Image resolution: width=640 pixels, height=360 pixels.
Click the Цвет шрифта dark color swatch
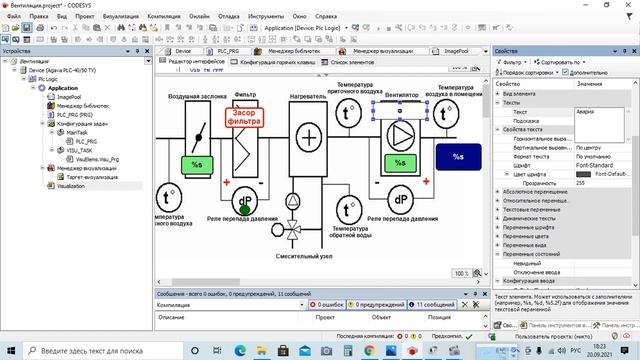pyautogui.click(x=583, y=174)
